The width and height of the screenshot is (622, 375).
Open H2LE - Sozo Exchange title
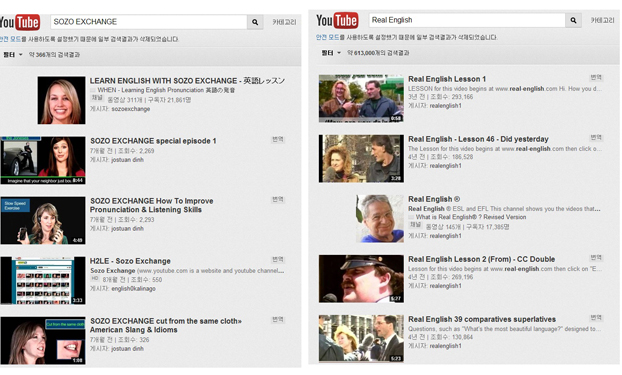(130, 261)
